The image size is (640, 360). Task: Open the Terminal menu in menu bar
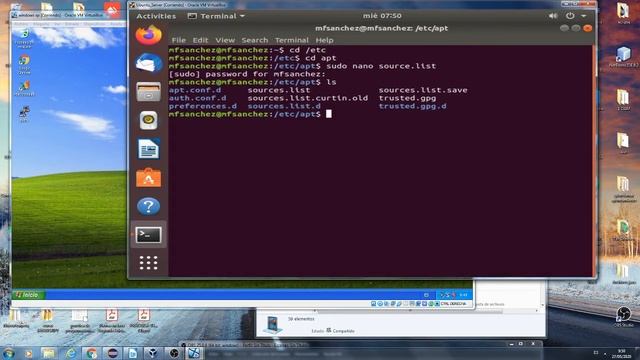point(291,40)
